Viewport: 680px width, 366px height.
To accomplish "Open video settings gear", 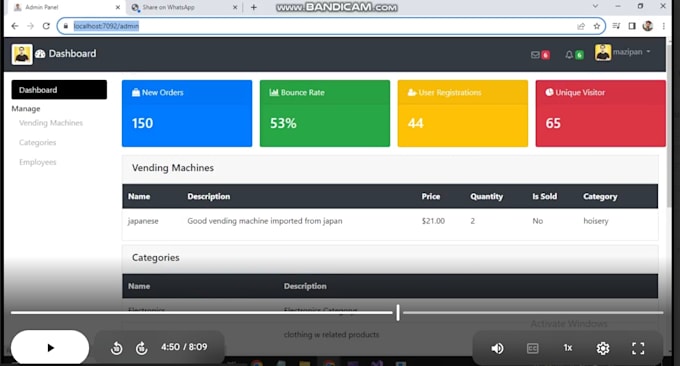I will point(603,348).
